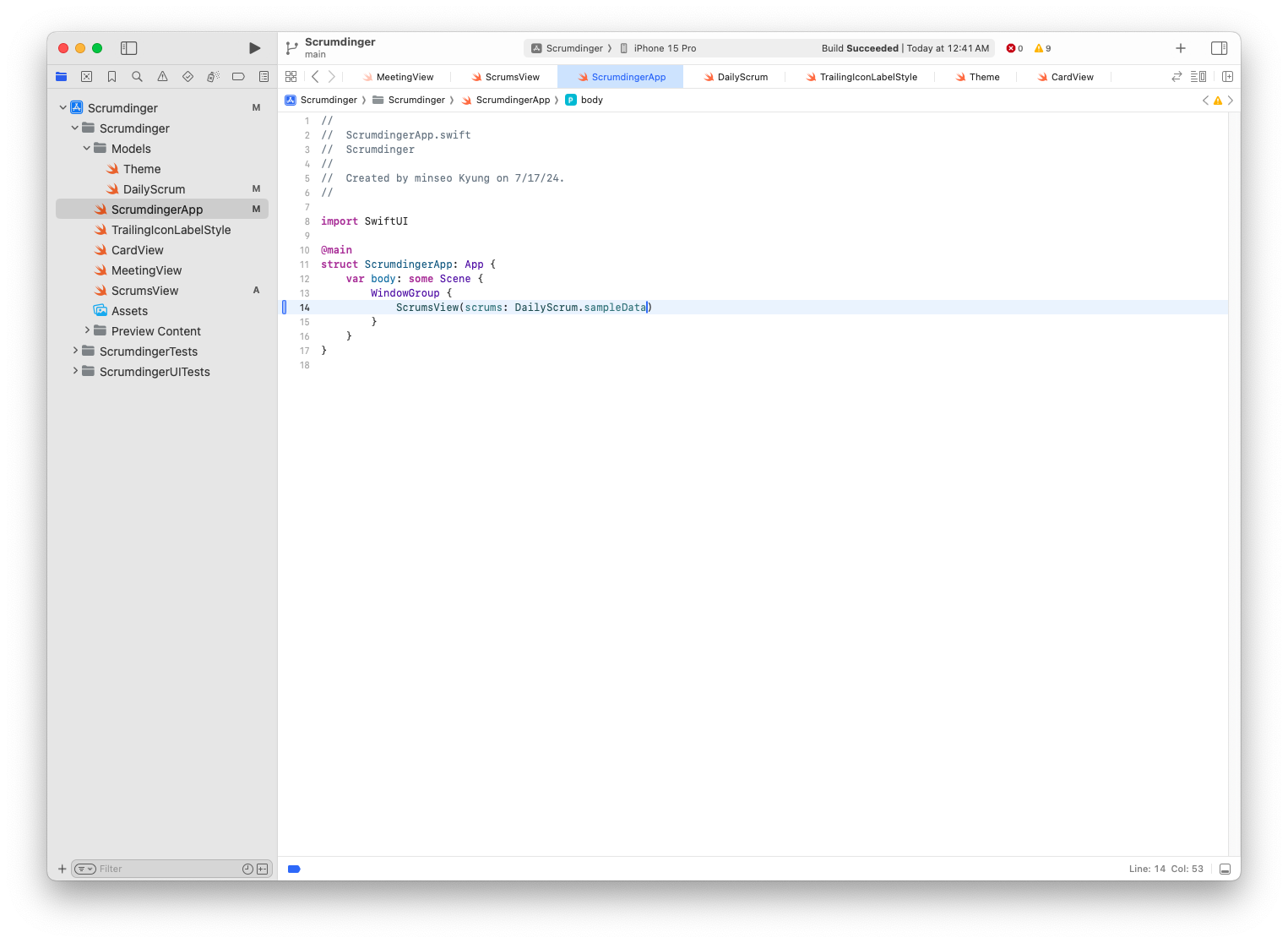
Task: Open the Assets catalog
Action: [162, 311]
